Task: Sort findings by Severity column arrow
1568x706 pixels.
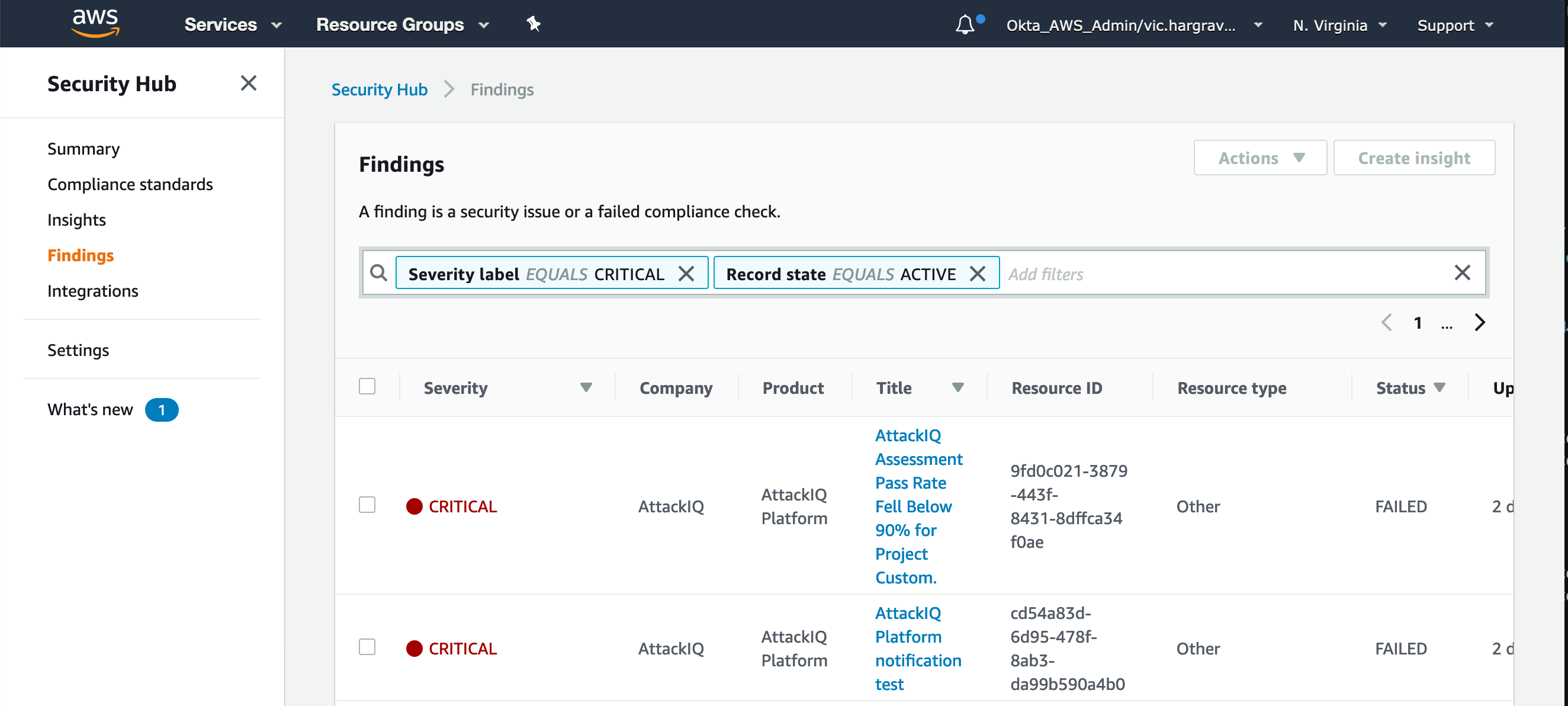Action: 586,388
